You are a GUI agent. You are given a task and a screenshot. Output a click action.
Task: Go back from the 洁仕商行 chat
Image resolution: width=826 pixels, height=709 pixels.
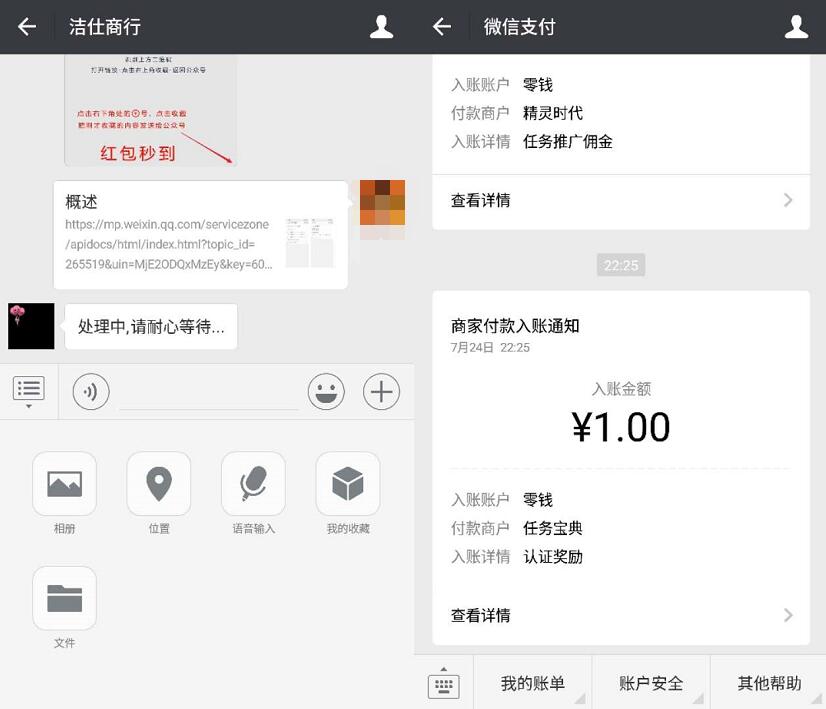[x=27, y=26]
